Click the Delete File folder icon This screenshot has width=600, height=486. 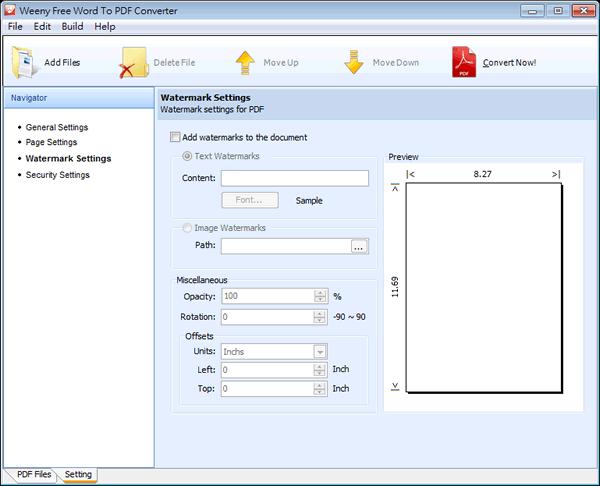[134, 63]
